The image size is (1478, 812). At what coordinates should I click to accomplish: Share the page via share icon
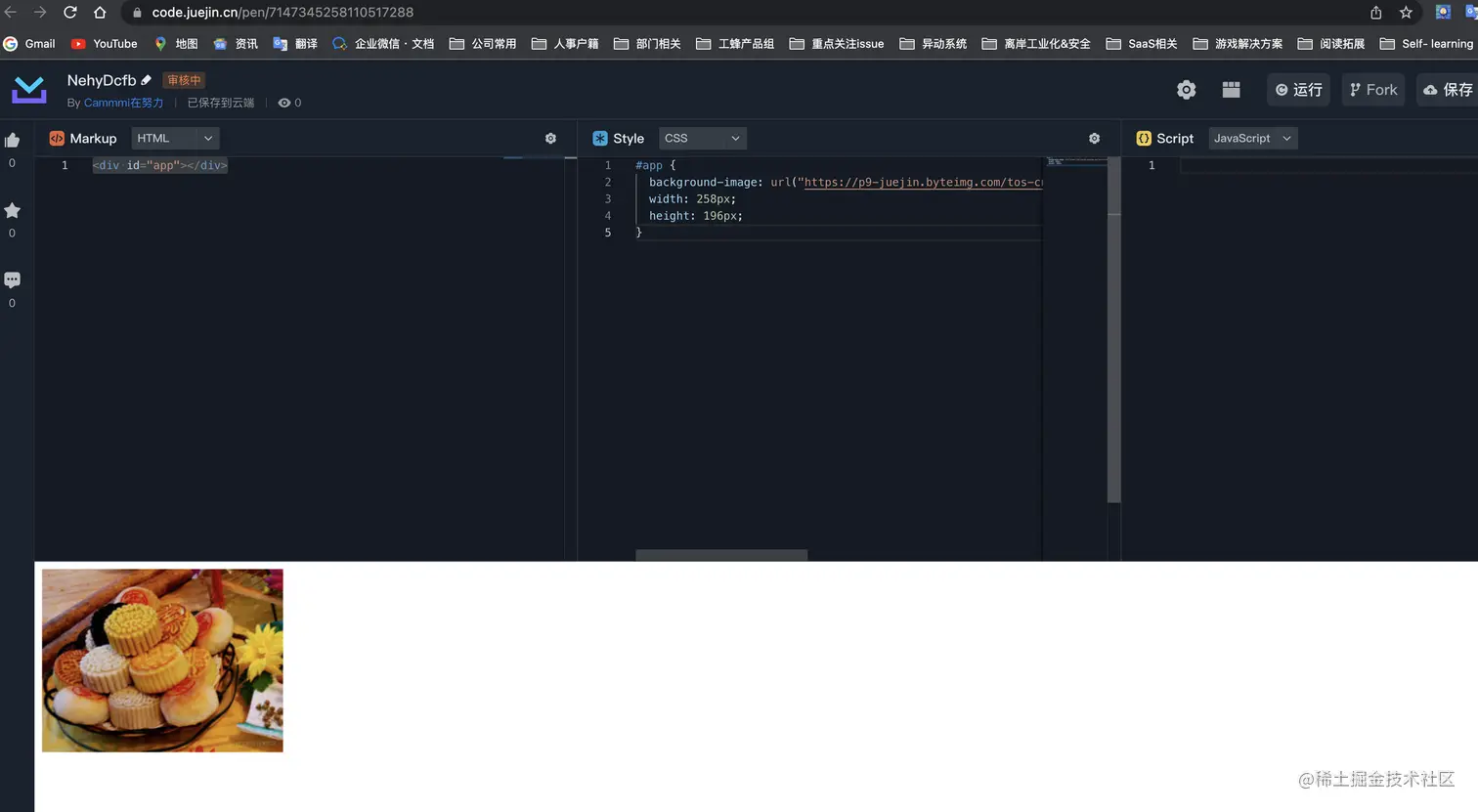click(x=1376, y=12)
